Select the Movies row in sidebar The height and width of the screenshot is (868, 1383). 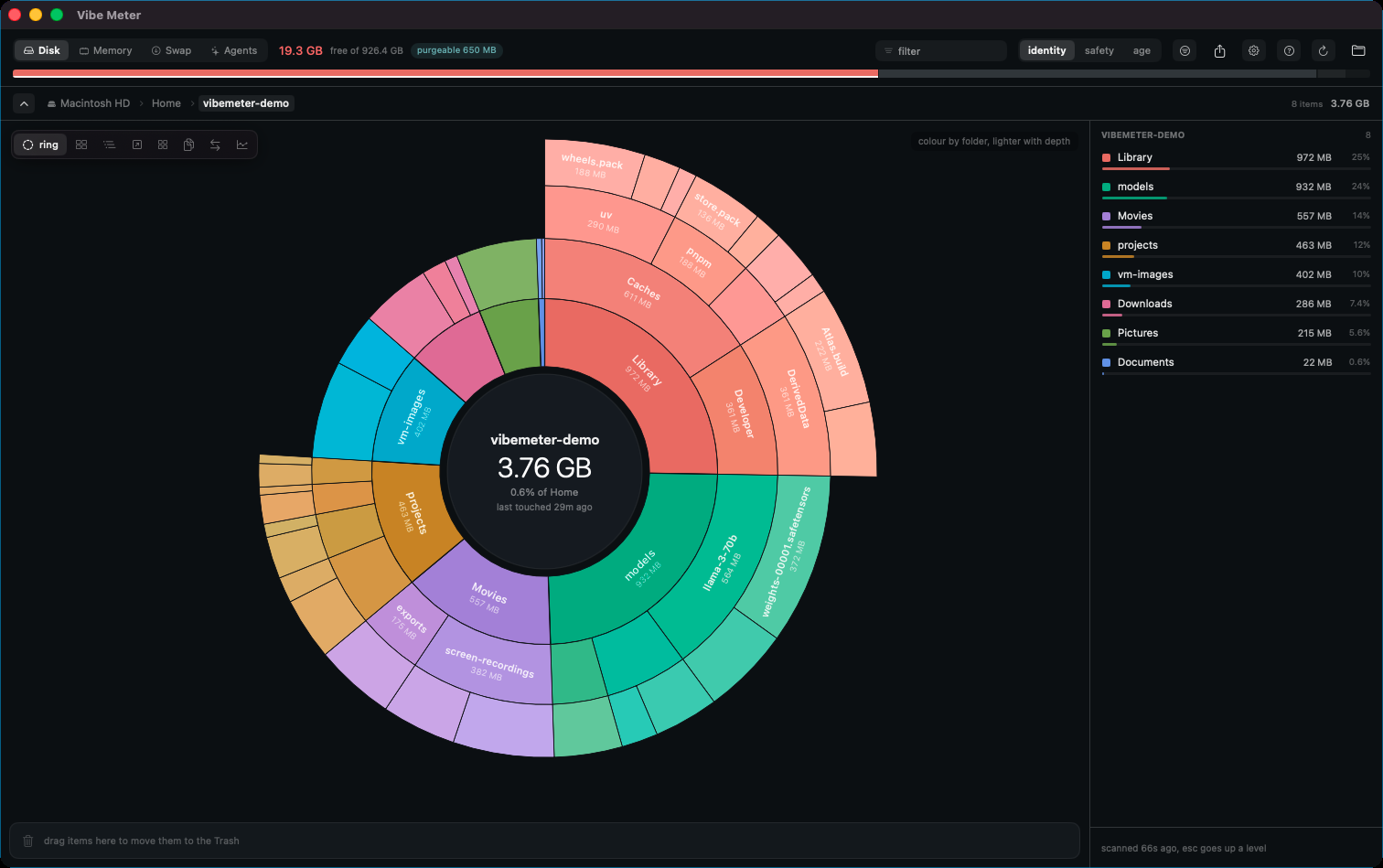pos(1236,218)
